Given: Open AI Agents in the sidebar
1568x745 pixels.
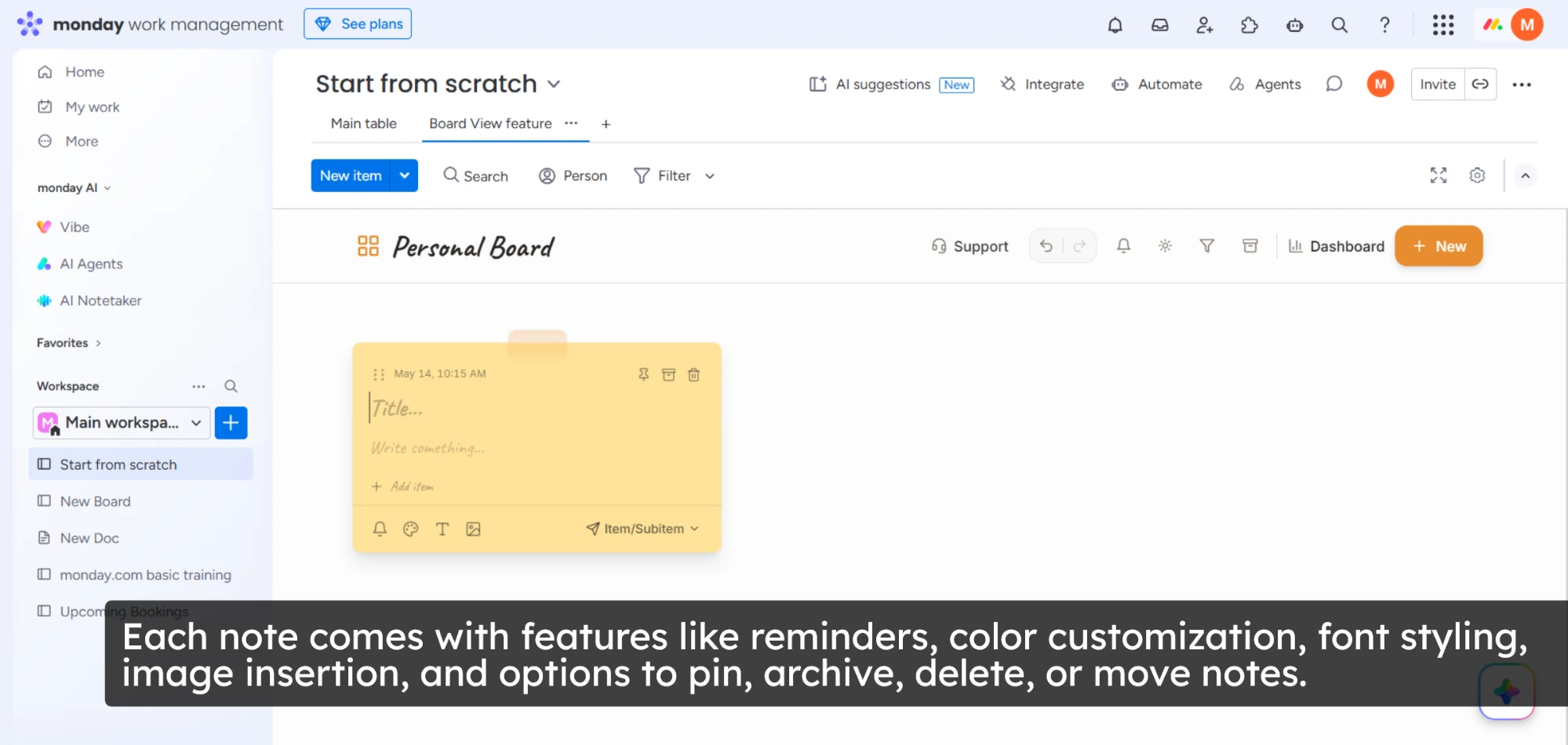Looking at the screenshot, I should pos(91,263).
